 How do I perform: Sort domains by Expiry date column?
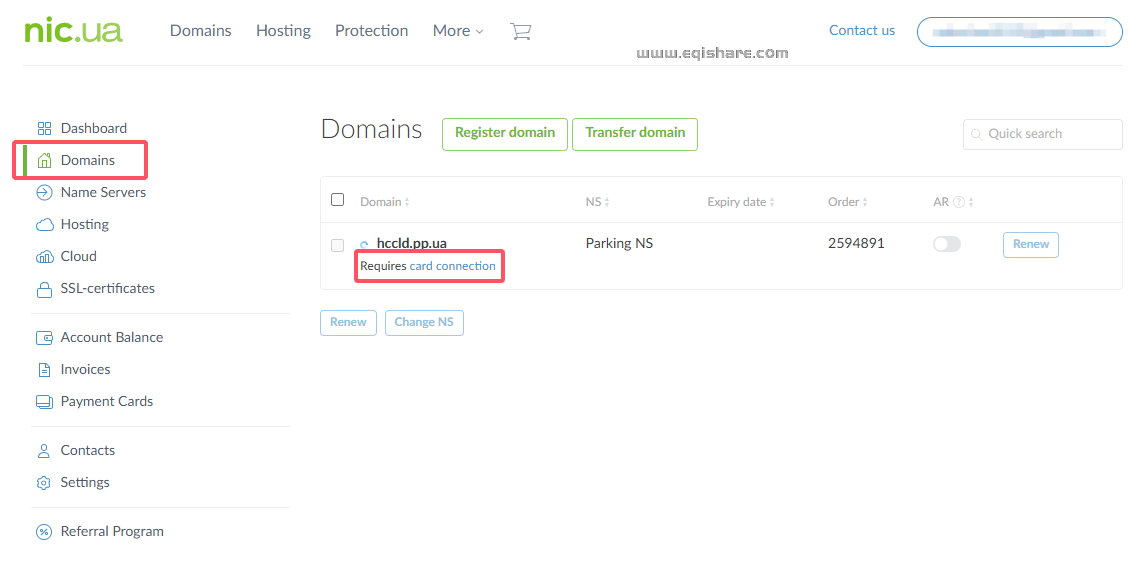pyautogui.click(x=740, y=202)
